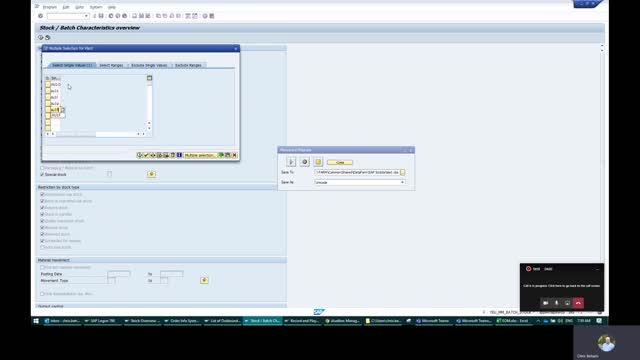Click the Find binoculars icon in main toolbar
Image resolution: width=640 pixels, height=360 pixels.
pos(141,16)
